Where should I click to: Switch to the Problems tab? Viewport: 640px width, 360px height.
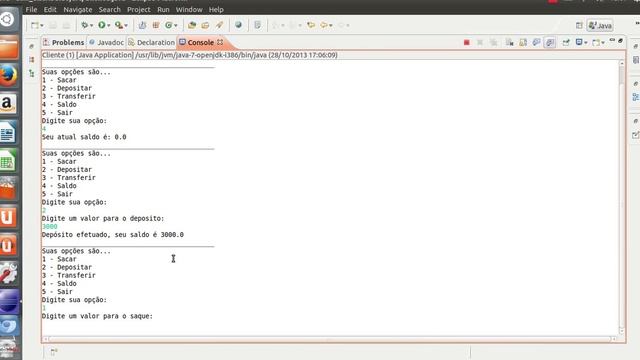(x=64, y=42)
